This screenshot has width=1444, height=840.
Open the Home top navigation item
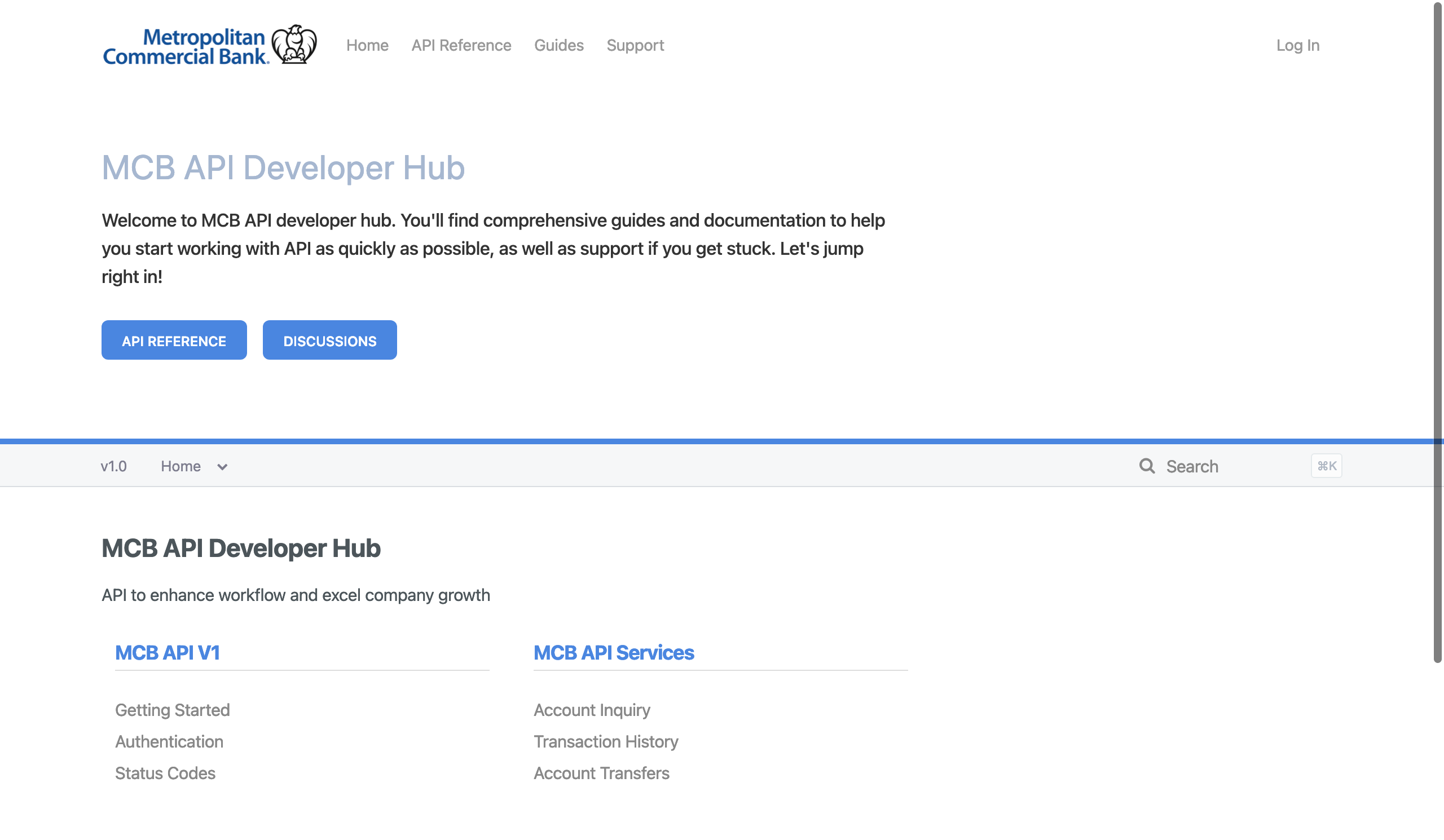[x=367, y=45]
